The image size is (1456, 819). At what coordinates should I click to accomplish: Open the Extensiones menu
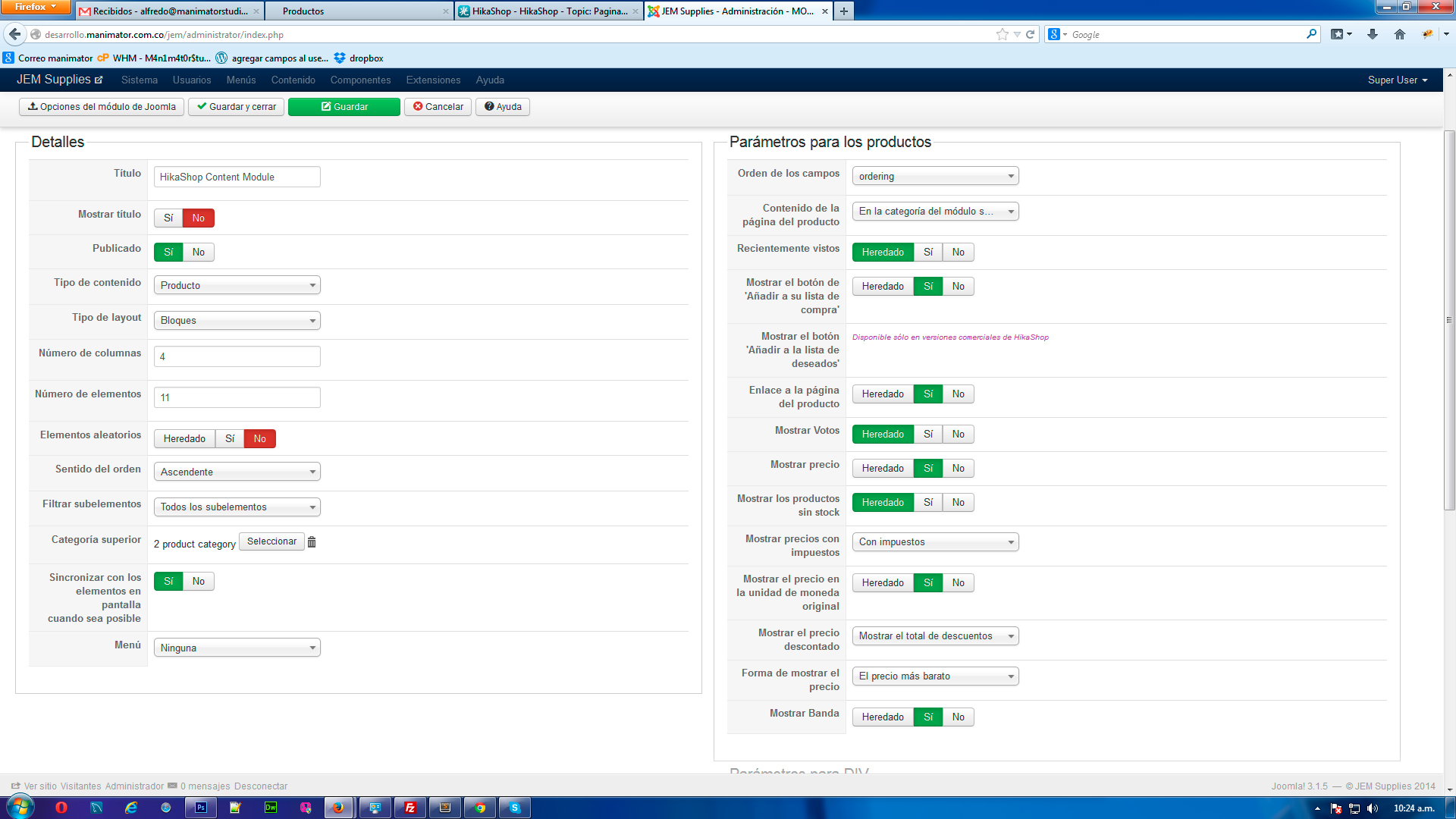point(433,80)
